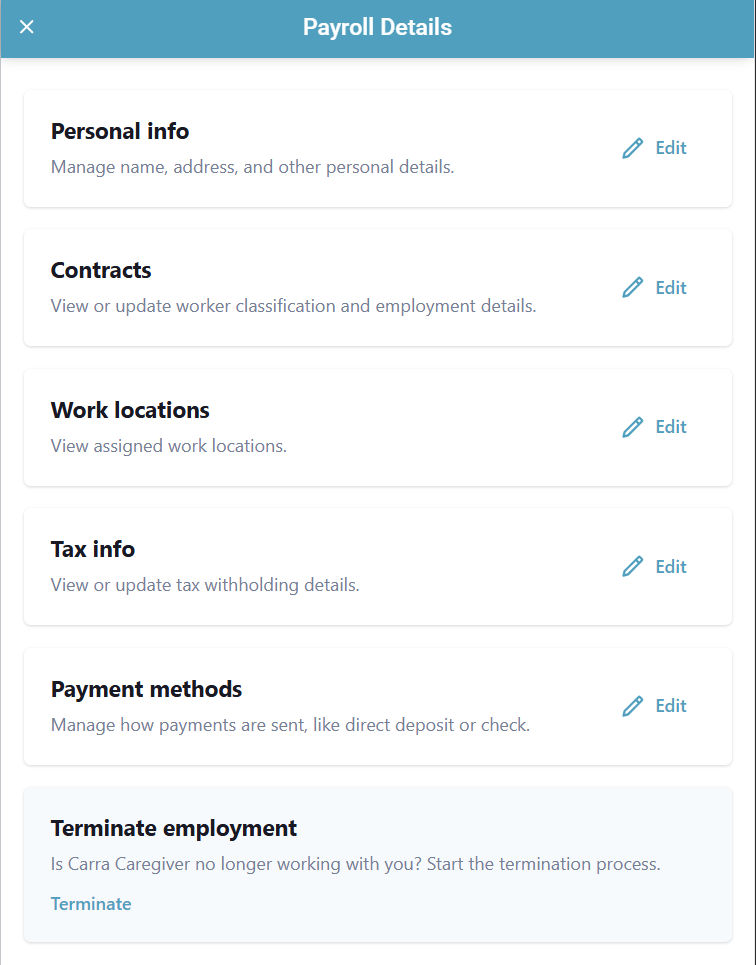Viewport: 756px width, 965px height.
Task: Open the Edit link for Personal info
Action: [x=671, y=148]
